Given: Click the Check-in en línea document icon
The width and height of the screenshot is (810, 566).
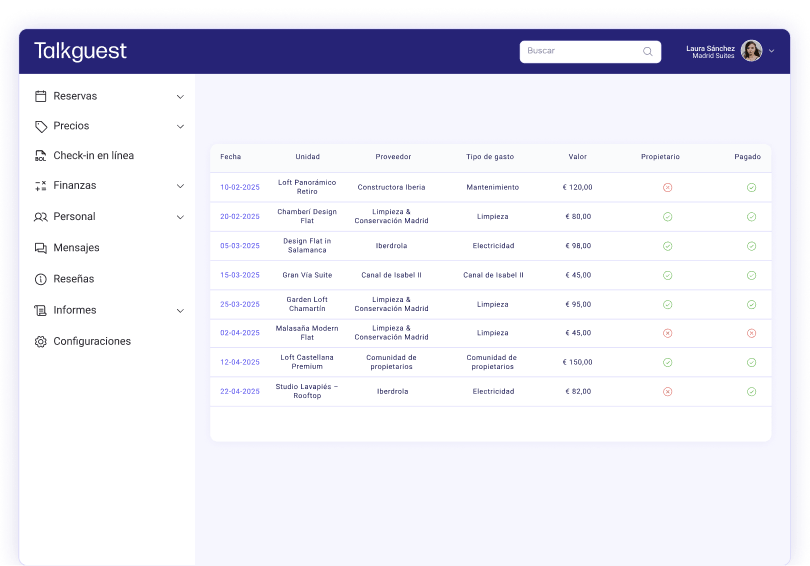Looking at the screenshot, I should (40, 155).
